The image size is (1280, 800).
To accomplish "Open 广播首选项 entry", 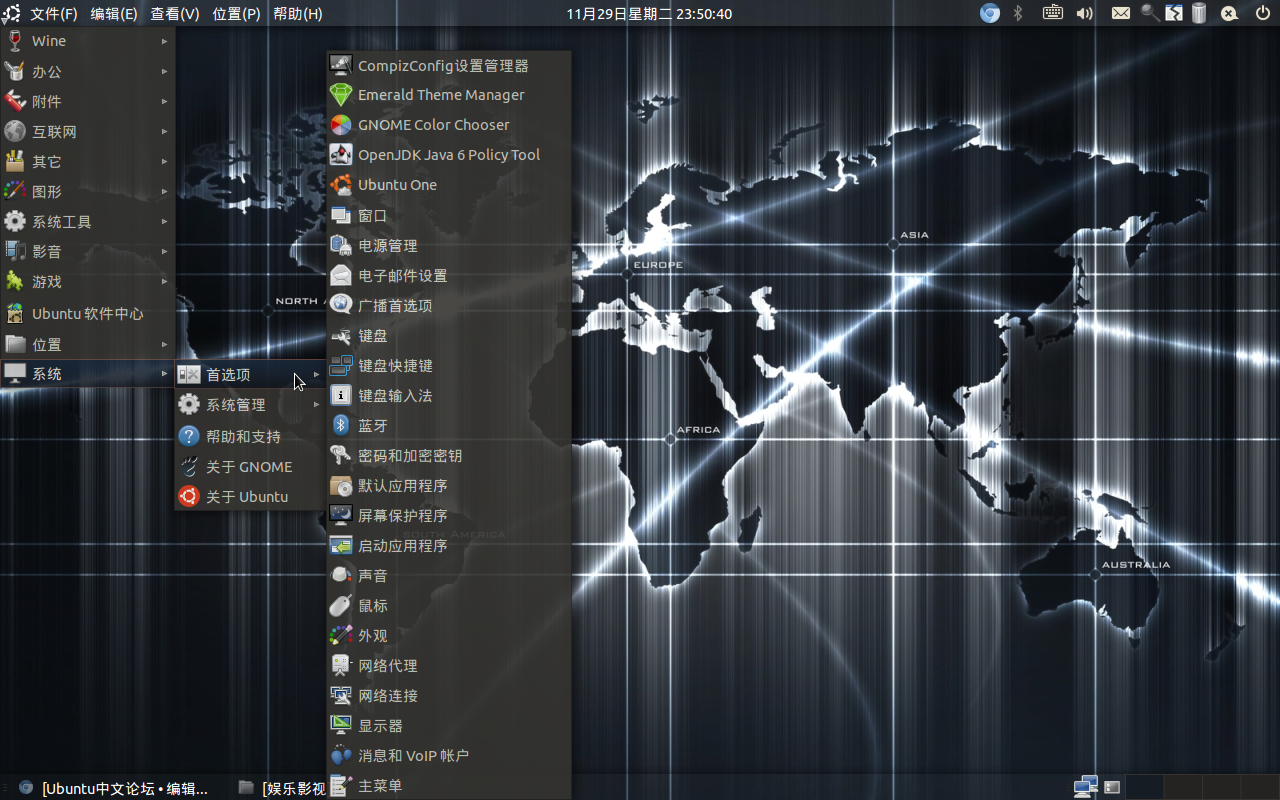I will click(449, 305).
